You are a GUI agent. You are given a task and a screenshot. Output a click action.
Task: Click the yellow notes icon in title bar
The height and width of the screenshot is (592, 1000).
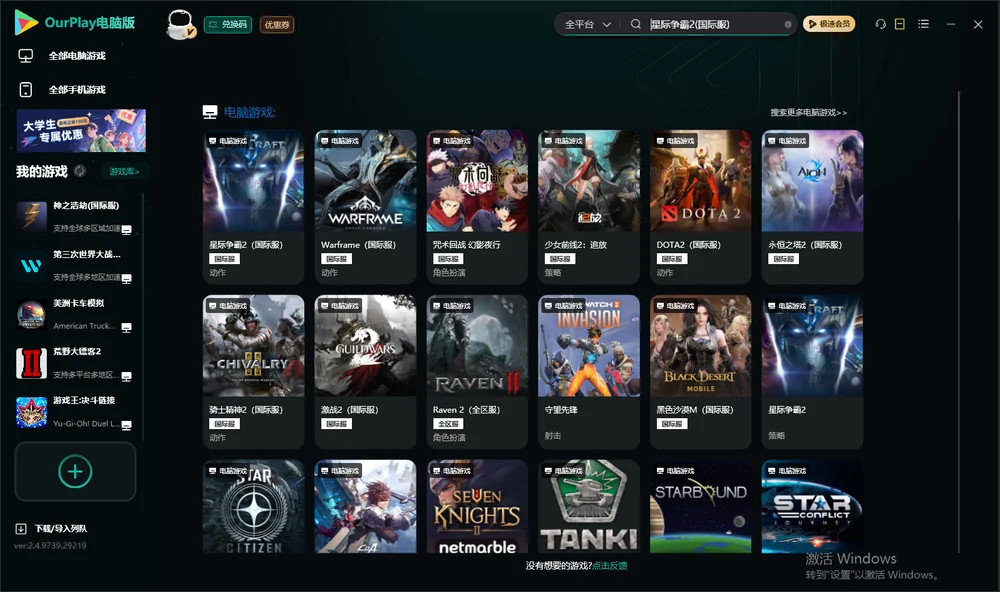click(900, 24)
